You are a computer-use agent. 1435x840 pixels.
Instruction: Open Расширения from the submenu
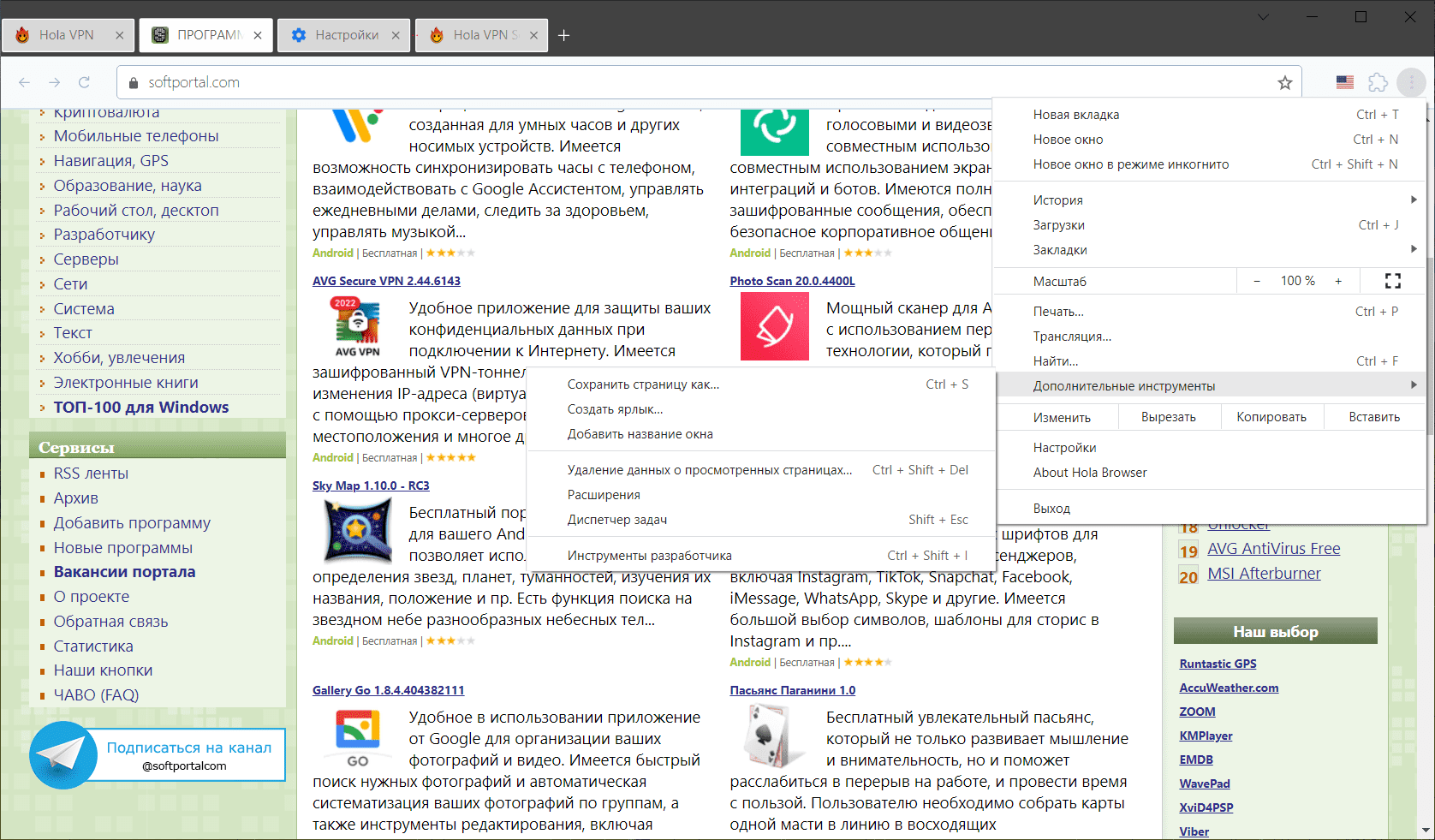[760, 495]
